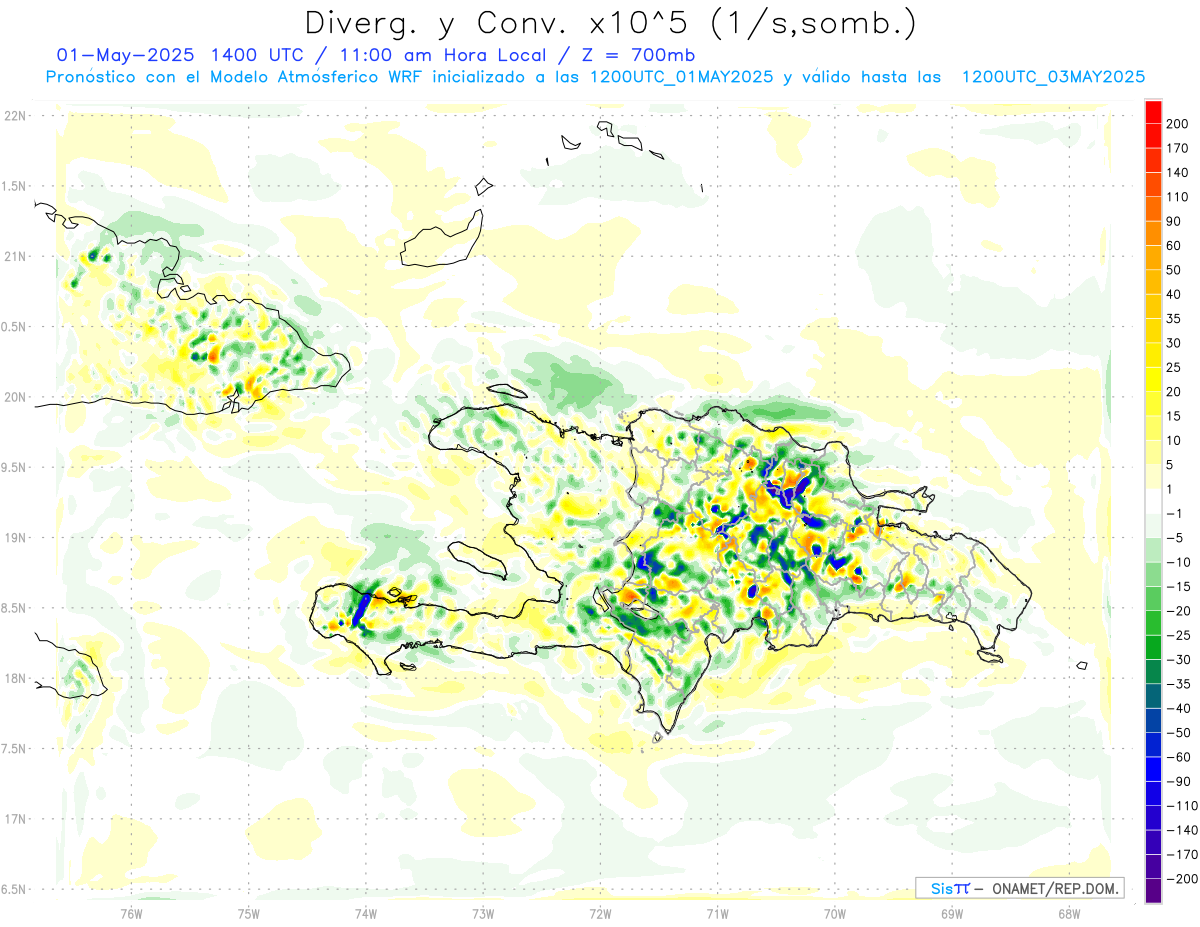Click the '17N' latitude label
The height and width of the screenshot is (927, 1200).
14,819
